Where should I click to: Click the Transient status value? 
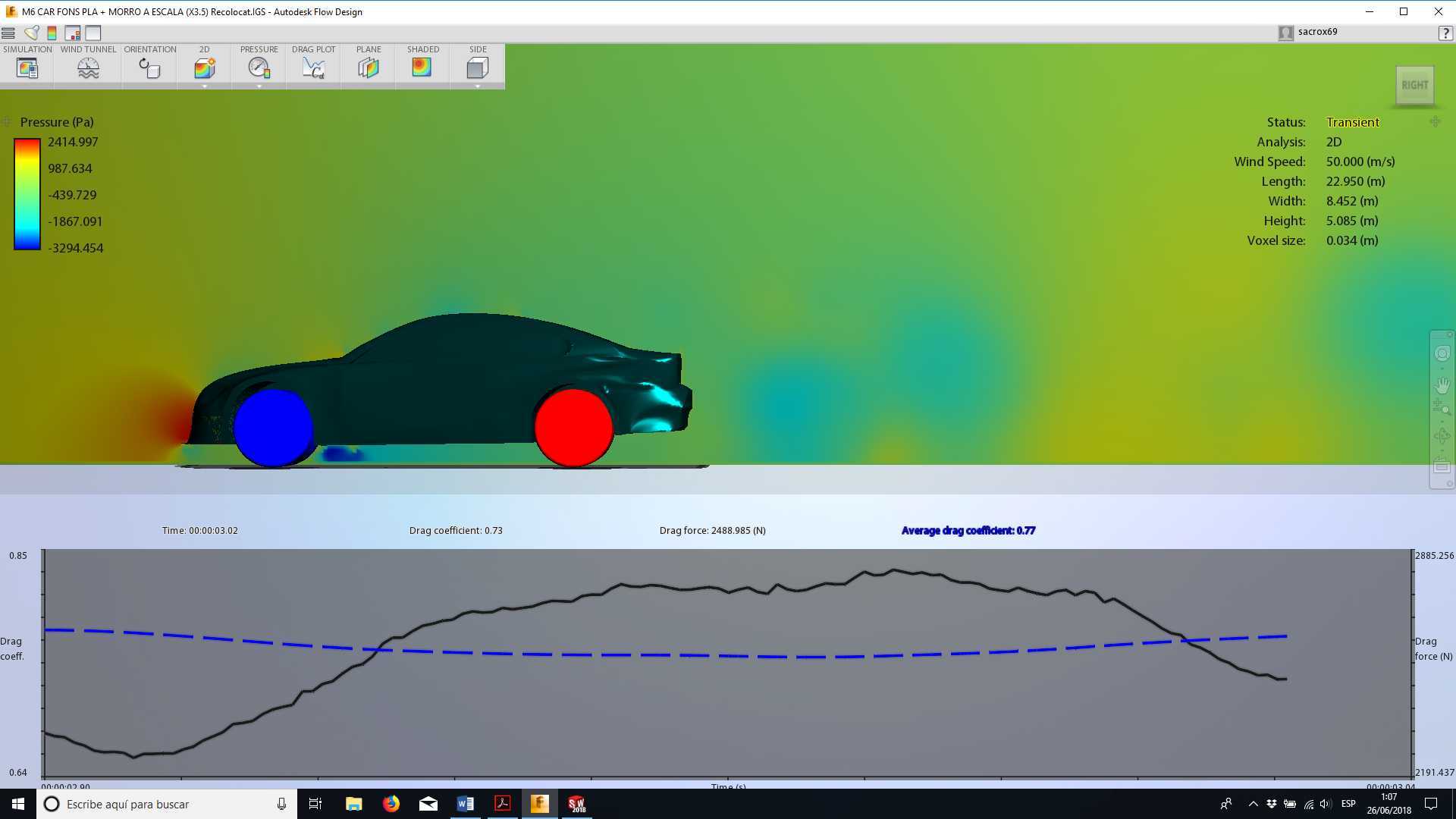(x=1352, y=122)
